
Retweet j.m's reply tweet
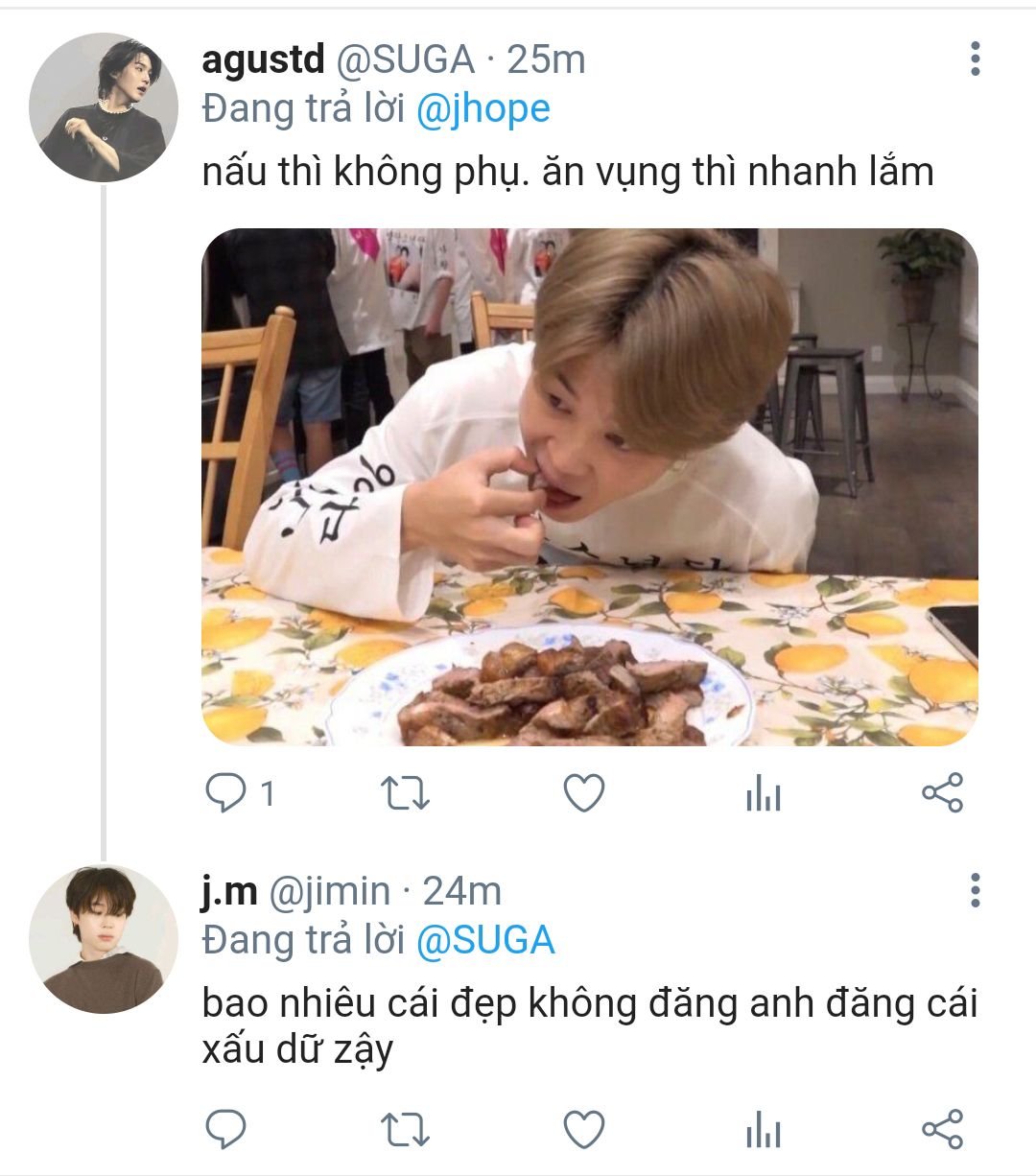click(405, 1129)
